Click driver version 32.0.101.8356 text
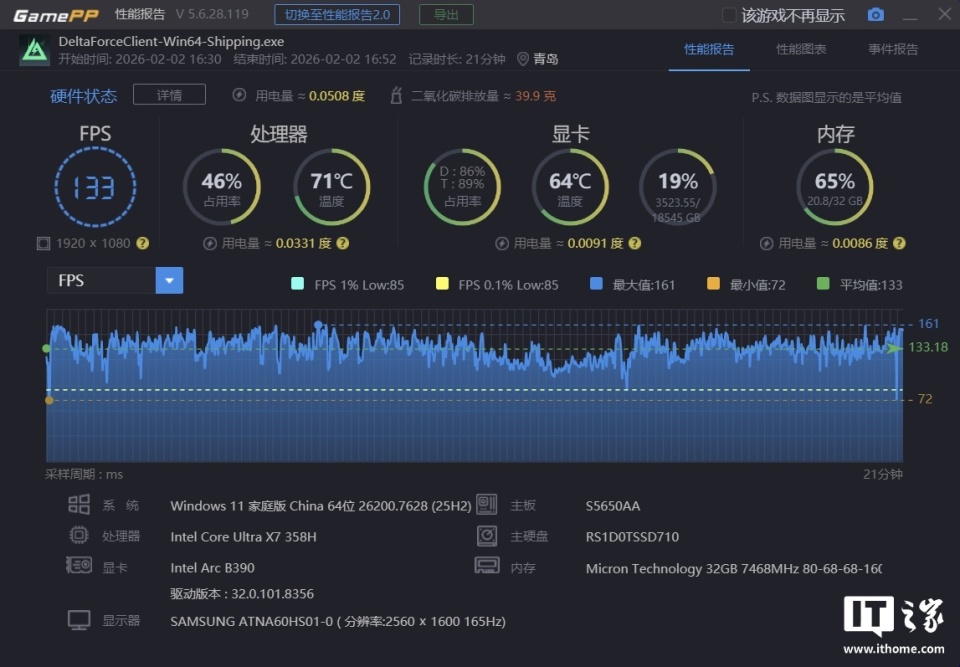This screenshot has height=667, width=960. [242, 594]
